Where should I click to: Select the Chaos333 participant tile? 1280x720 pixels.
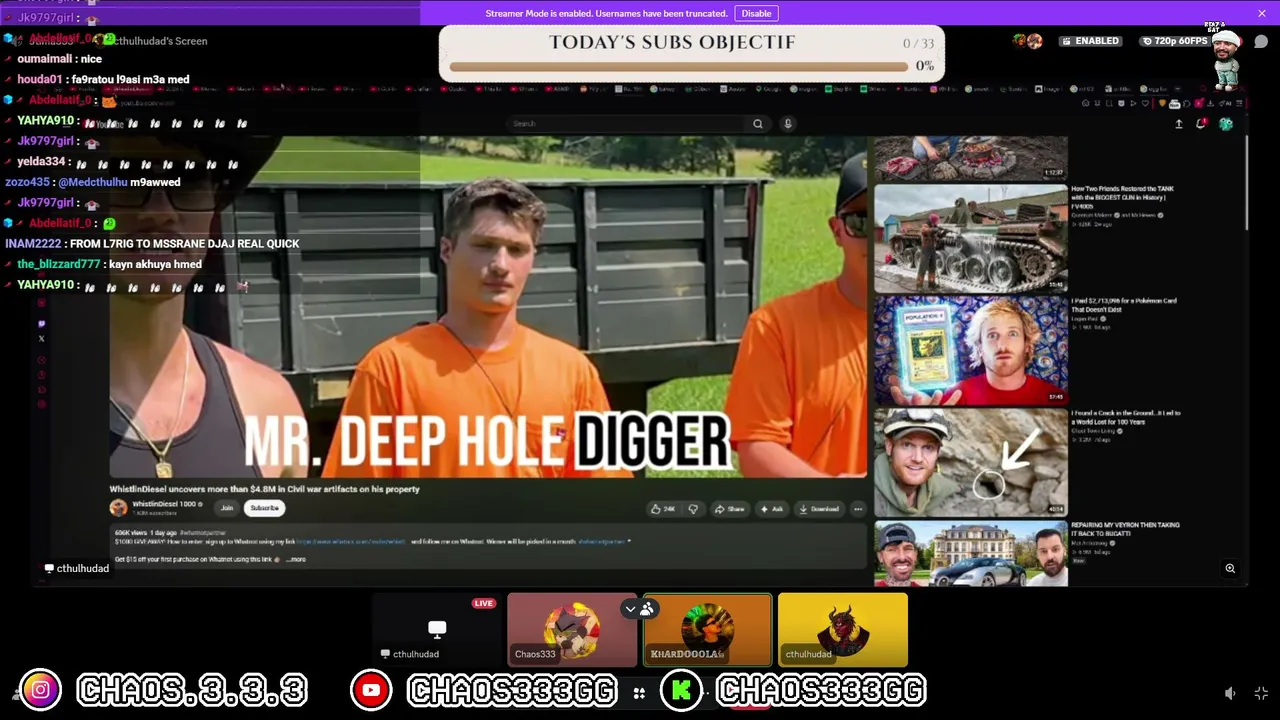(572, 630)
